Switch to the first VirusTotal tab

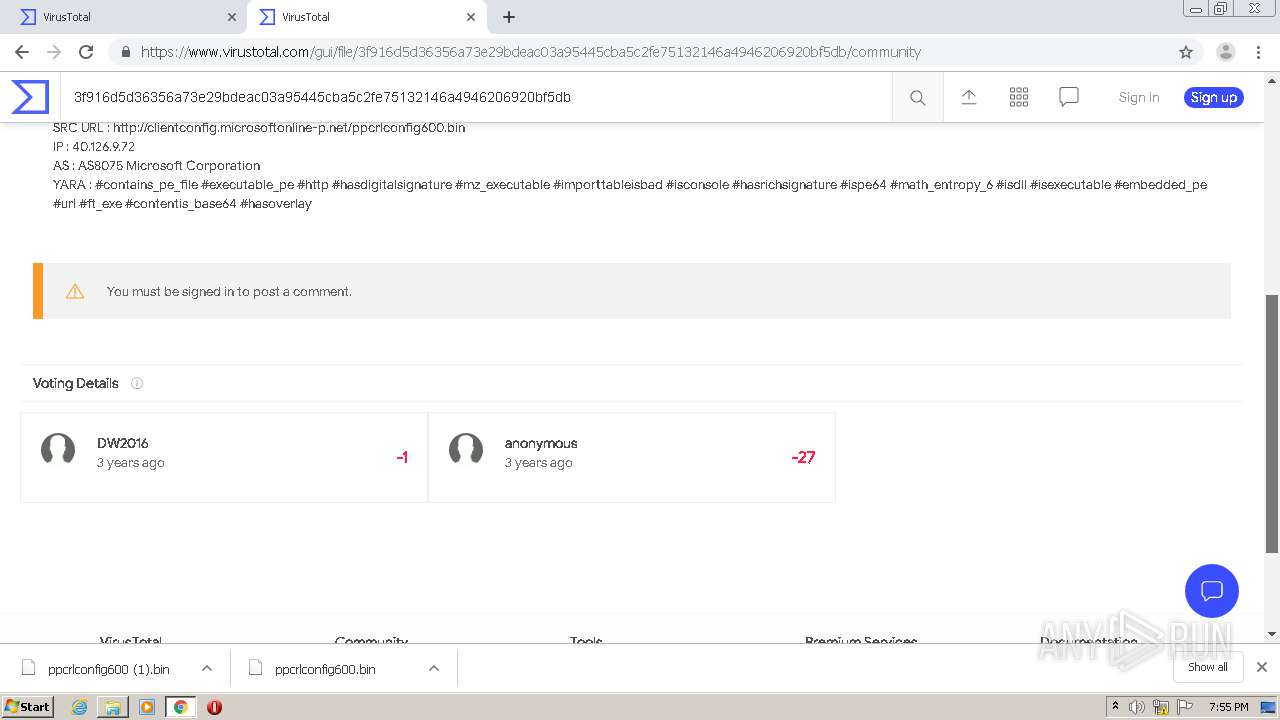pyautogui.click(x=125, y=17)
